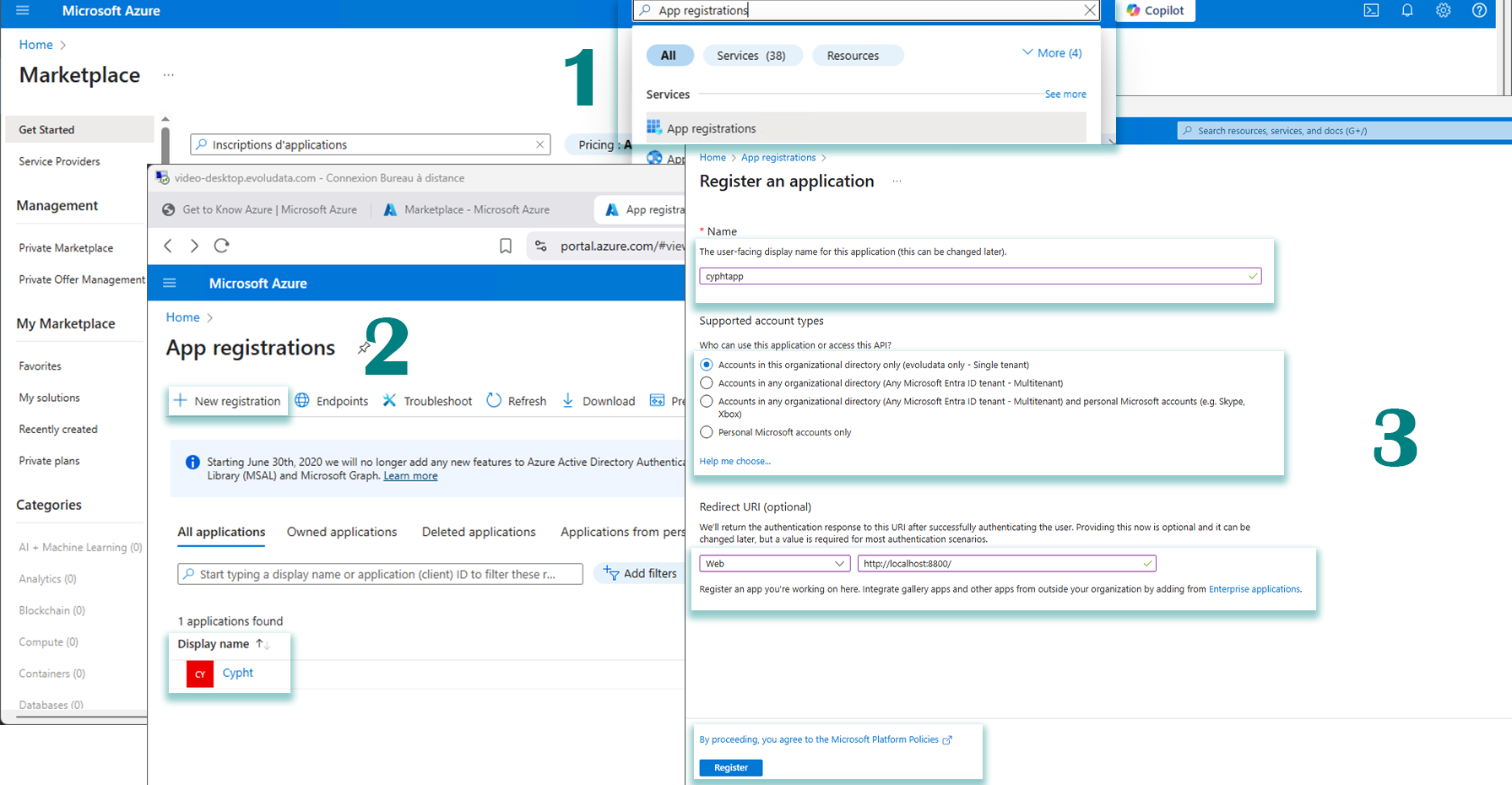Image resolution: width=1512 pixels, height=785 pixels.
Task: Open the settings gear in the top bar
Action: tap(1444, 10)
